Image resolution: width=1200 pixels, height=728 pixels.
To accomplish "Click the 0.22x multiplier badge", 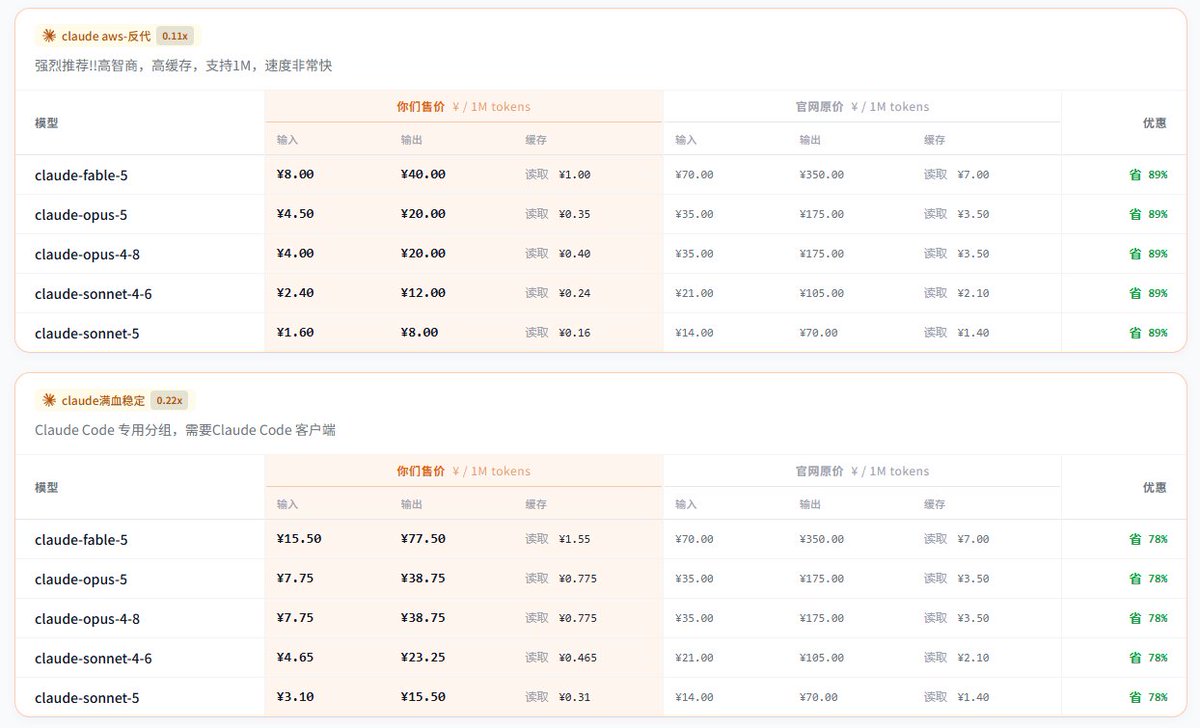I will tap(169, 400).
